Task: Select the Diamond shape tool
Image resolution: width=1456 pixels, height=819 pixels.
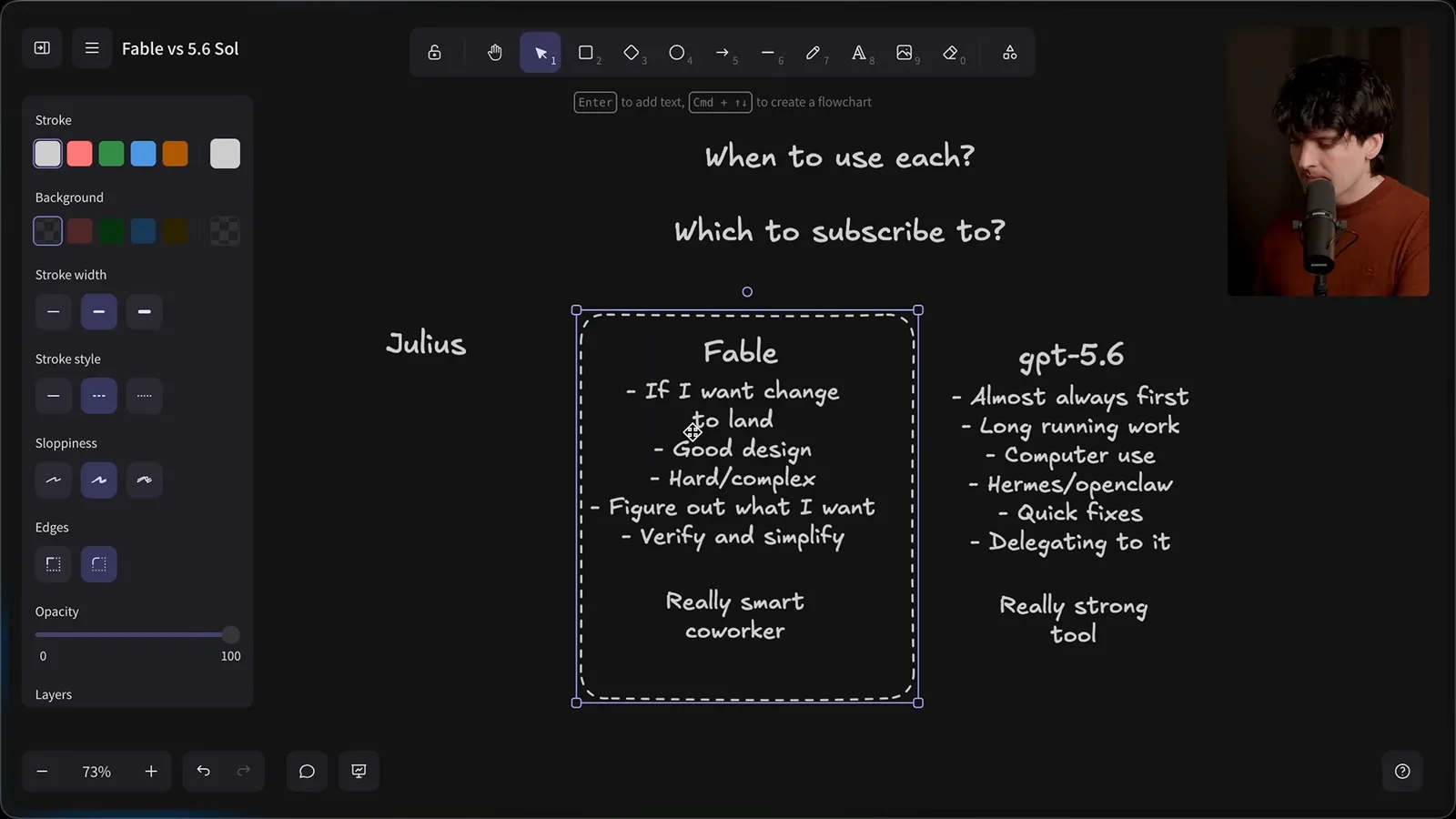Action: 632,53
